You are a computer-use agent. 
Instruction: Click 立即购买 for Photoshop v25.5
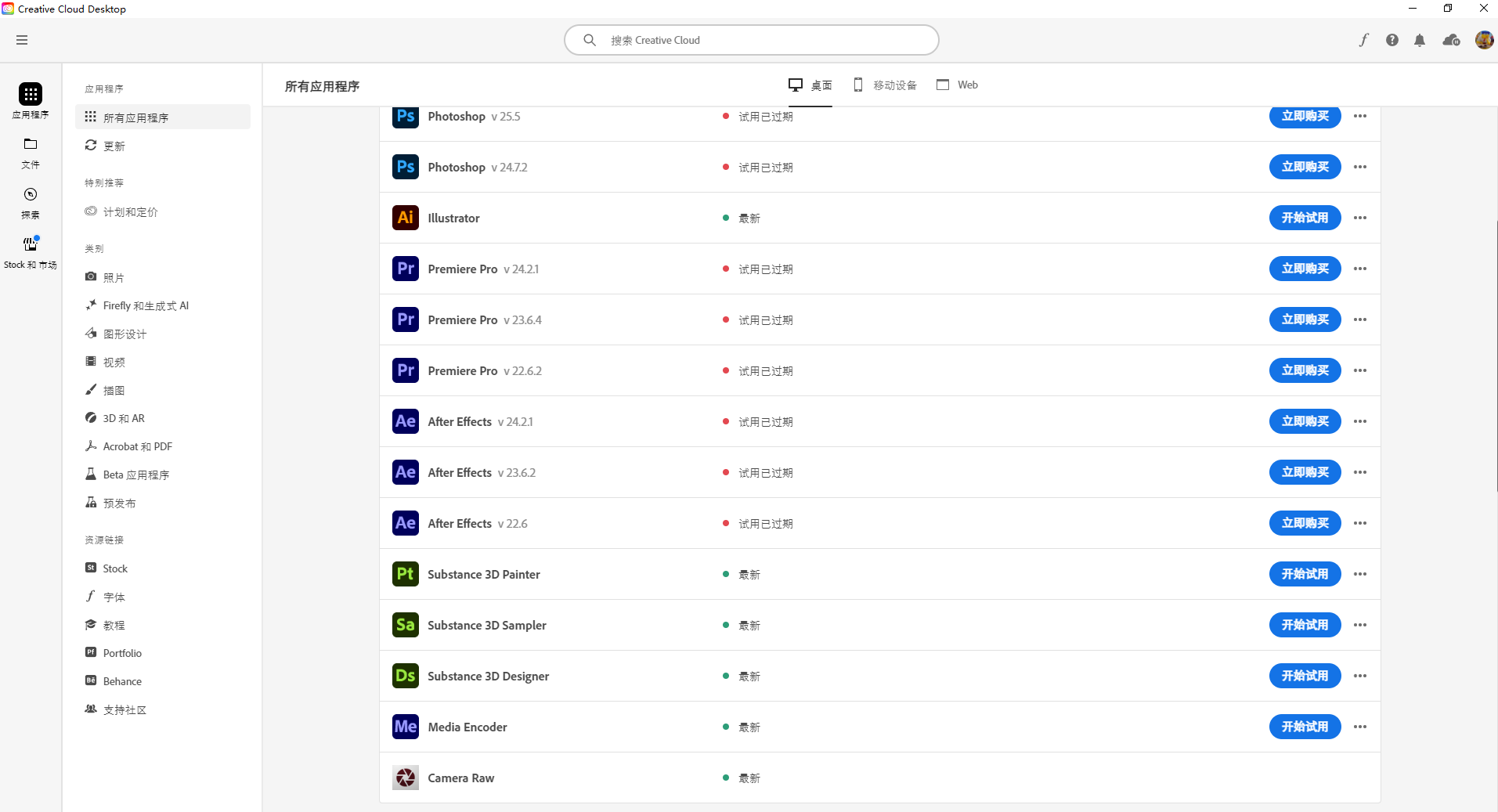click(x=1304, y=116)
